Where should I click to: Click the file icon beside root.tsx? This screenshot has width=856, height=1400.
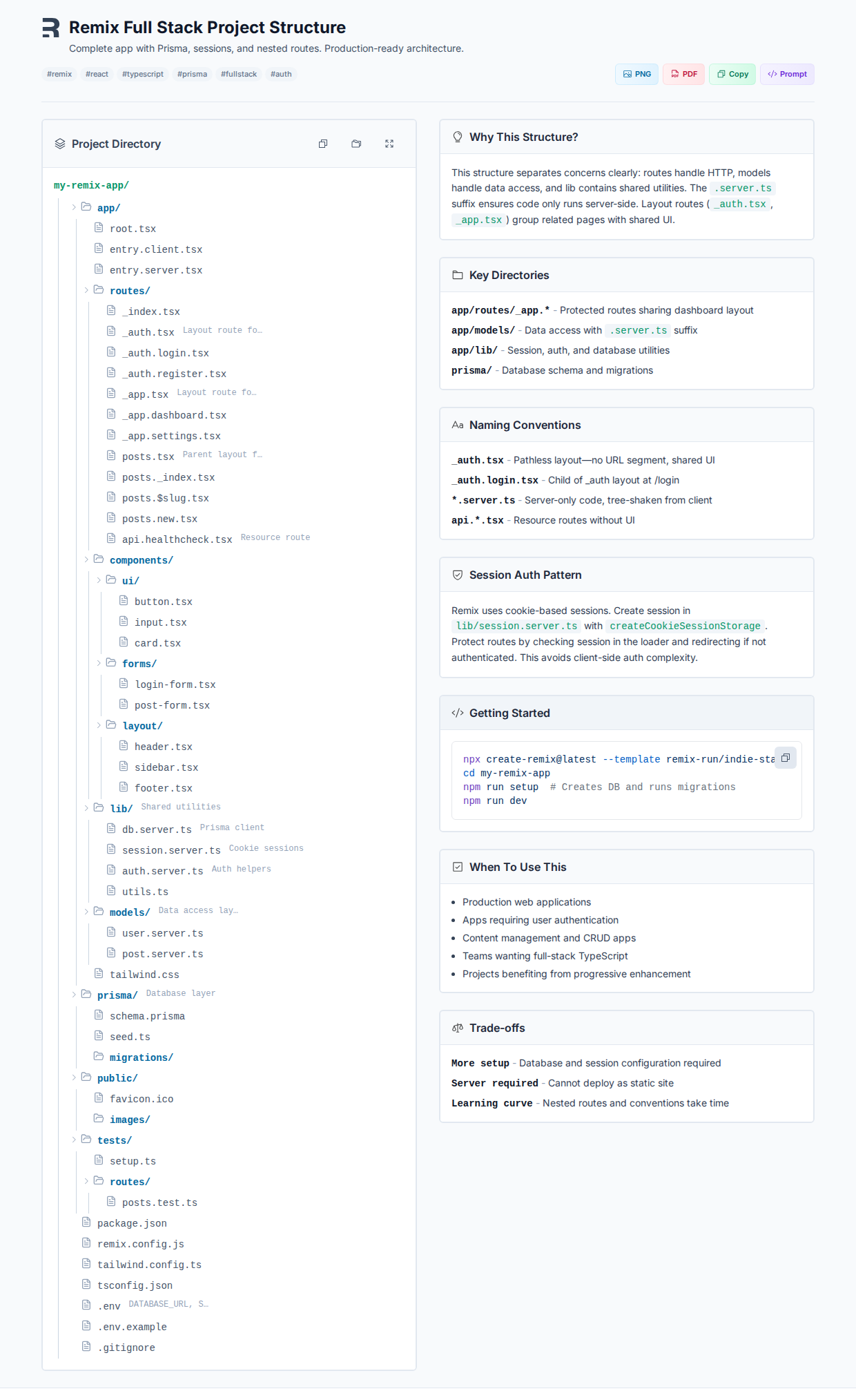(99, 228)
